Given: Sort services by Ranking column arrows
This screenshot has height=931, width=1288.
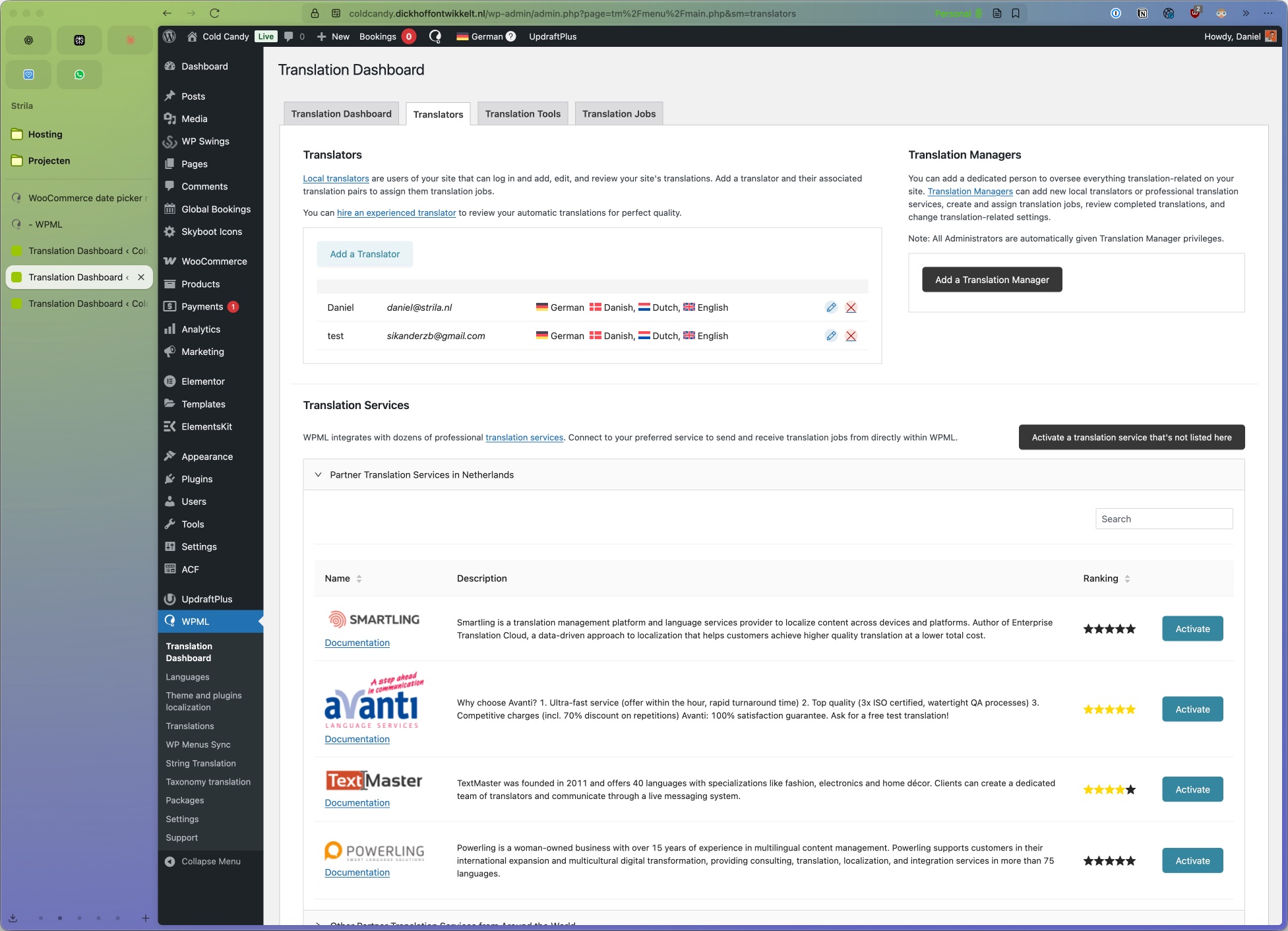Looking at the screenshot, I should [1127, 579].
